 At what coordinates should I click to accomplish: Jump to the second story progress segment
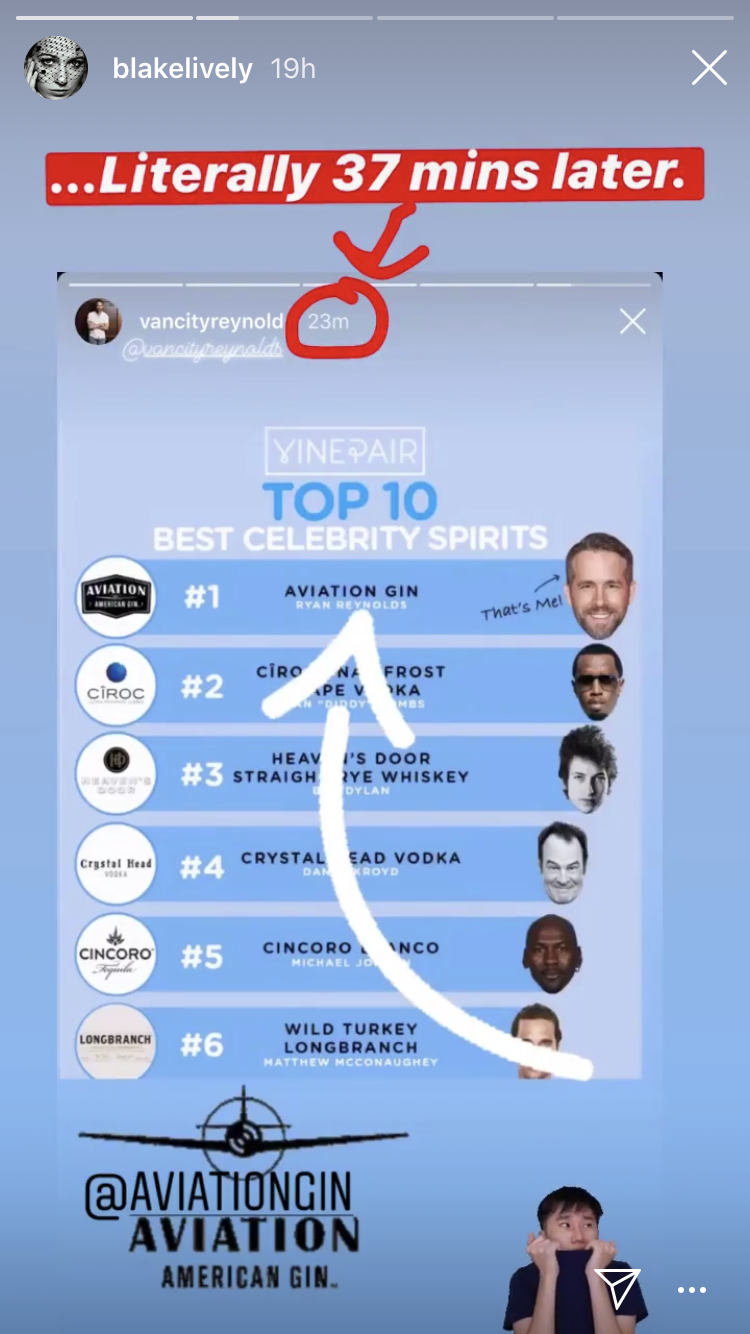tap(284, 18)
